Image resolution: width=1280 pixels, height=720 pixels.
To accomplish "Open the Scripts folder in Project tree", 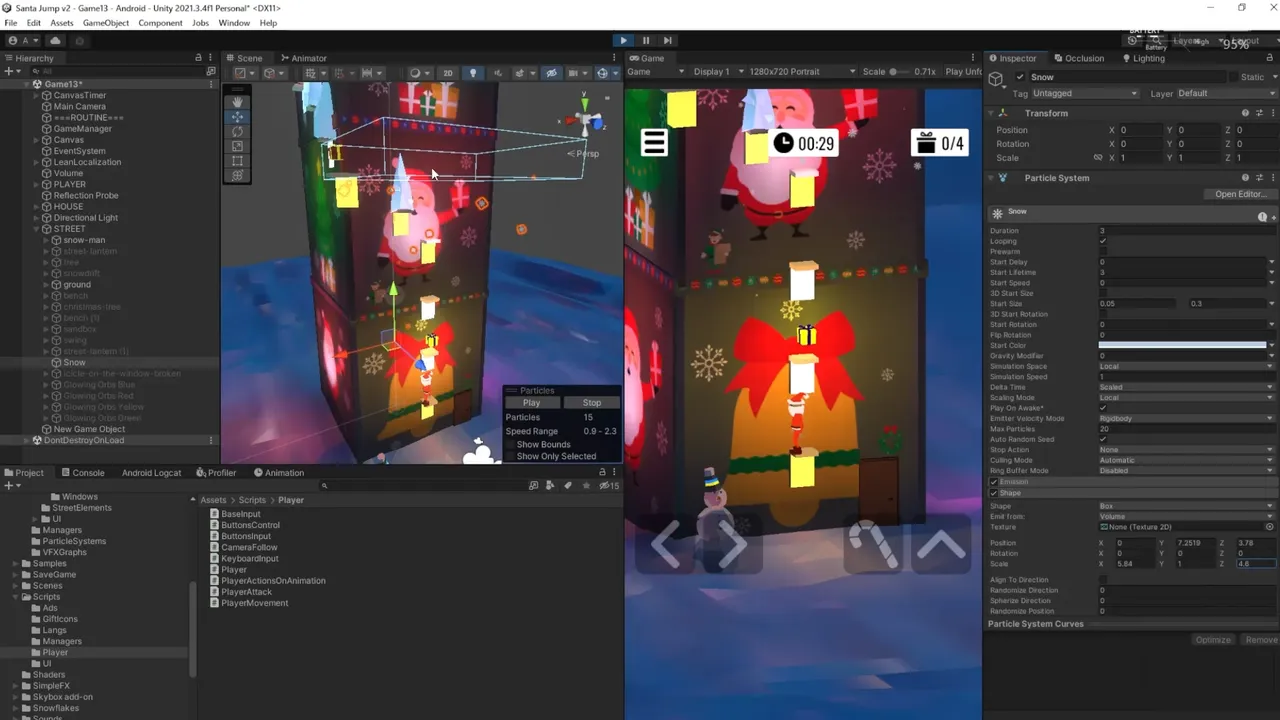I will tap(46, 597).
